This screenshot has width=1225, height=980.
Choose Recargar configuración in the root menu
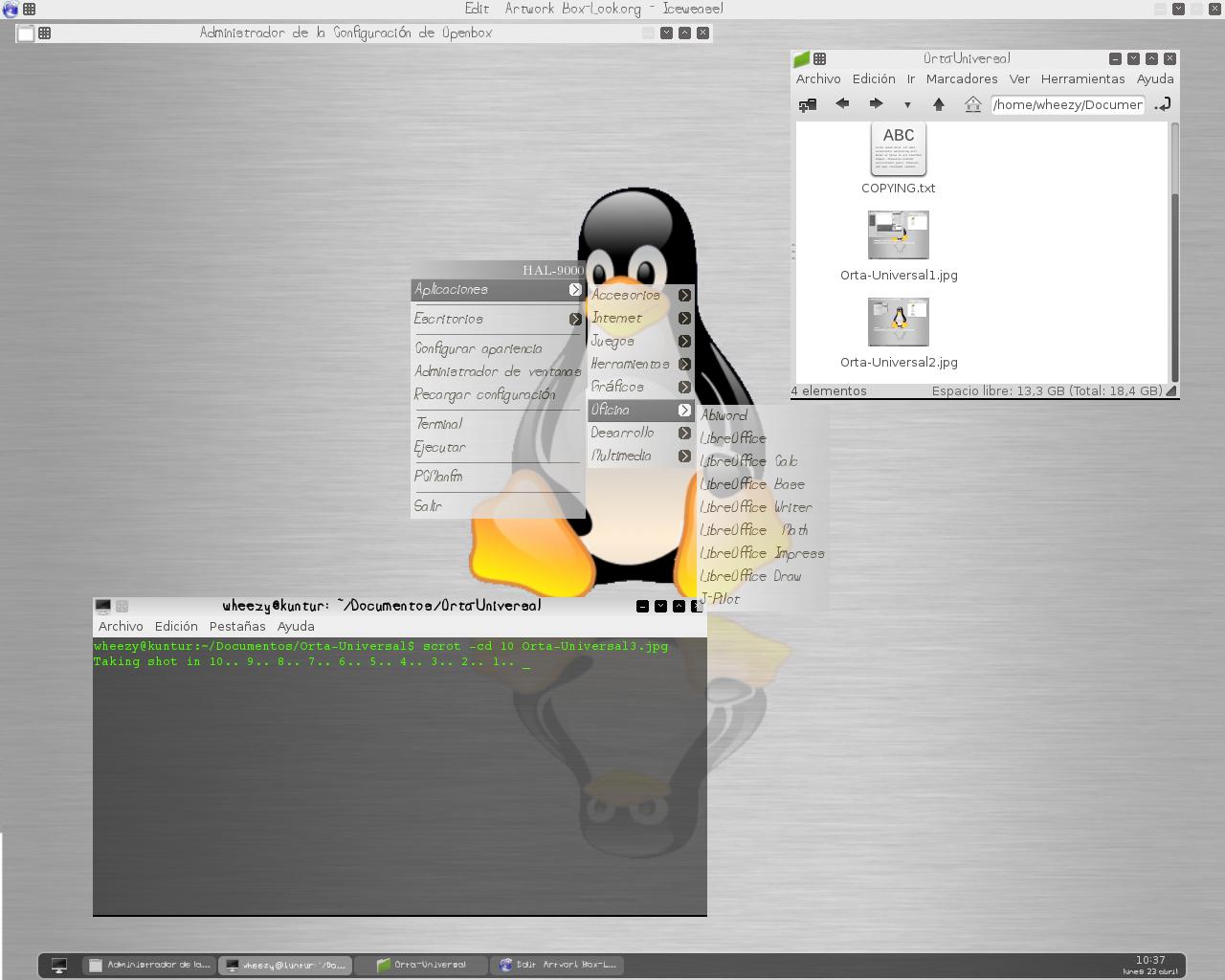498,394
